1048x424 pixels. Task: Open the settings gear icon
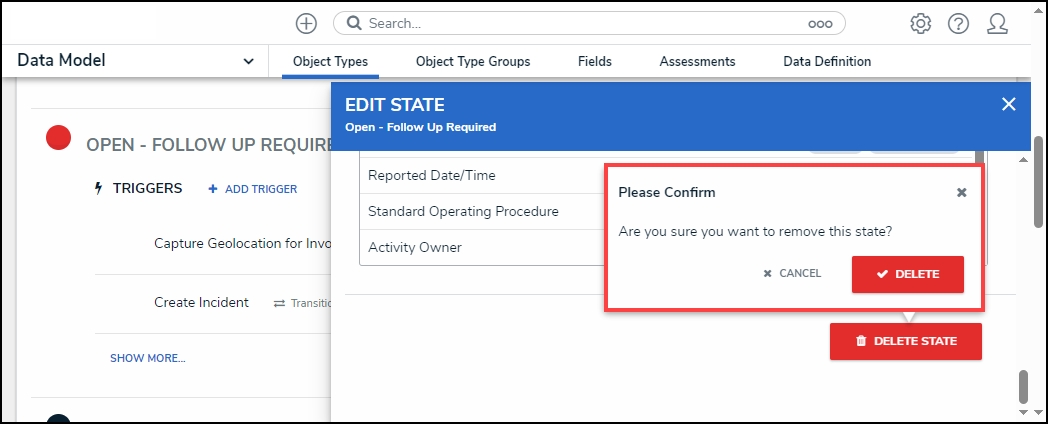pos(921,23)
